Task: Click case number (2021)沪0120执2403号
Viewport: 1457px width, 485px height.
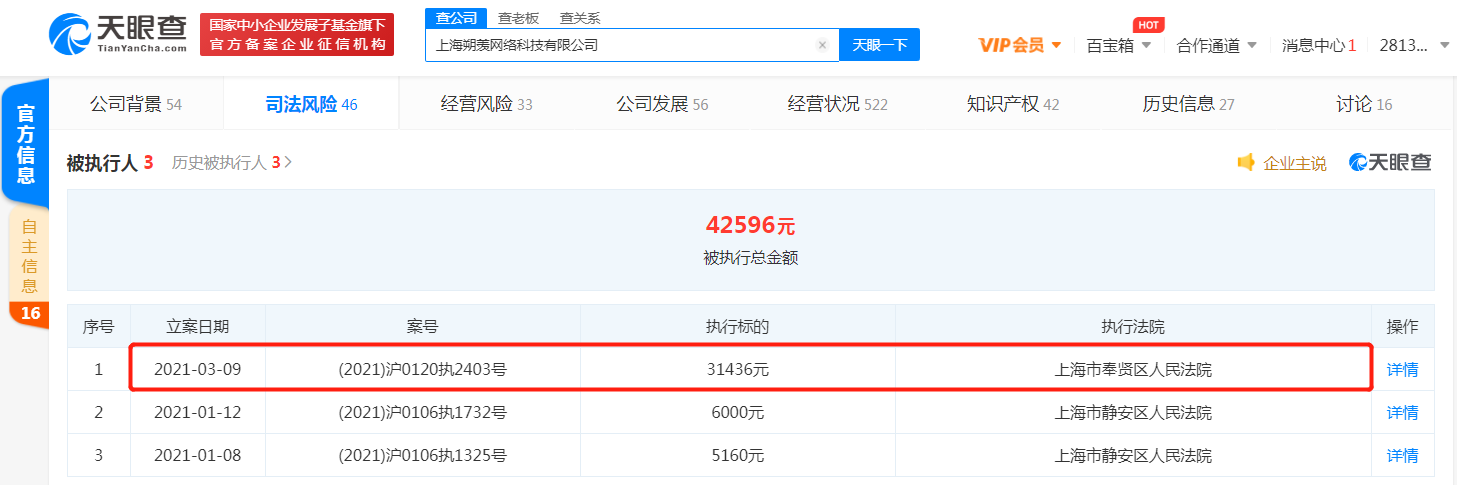Action: click(x=423, y=369)
